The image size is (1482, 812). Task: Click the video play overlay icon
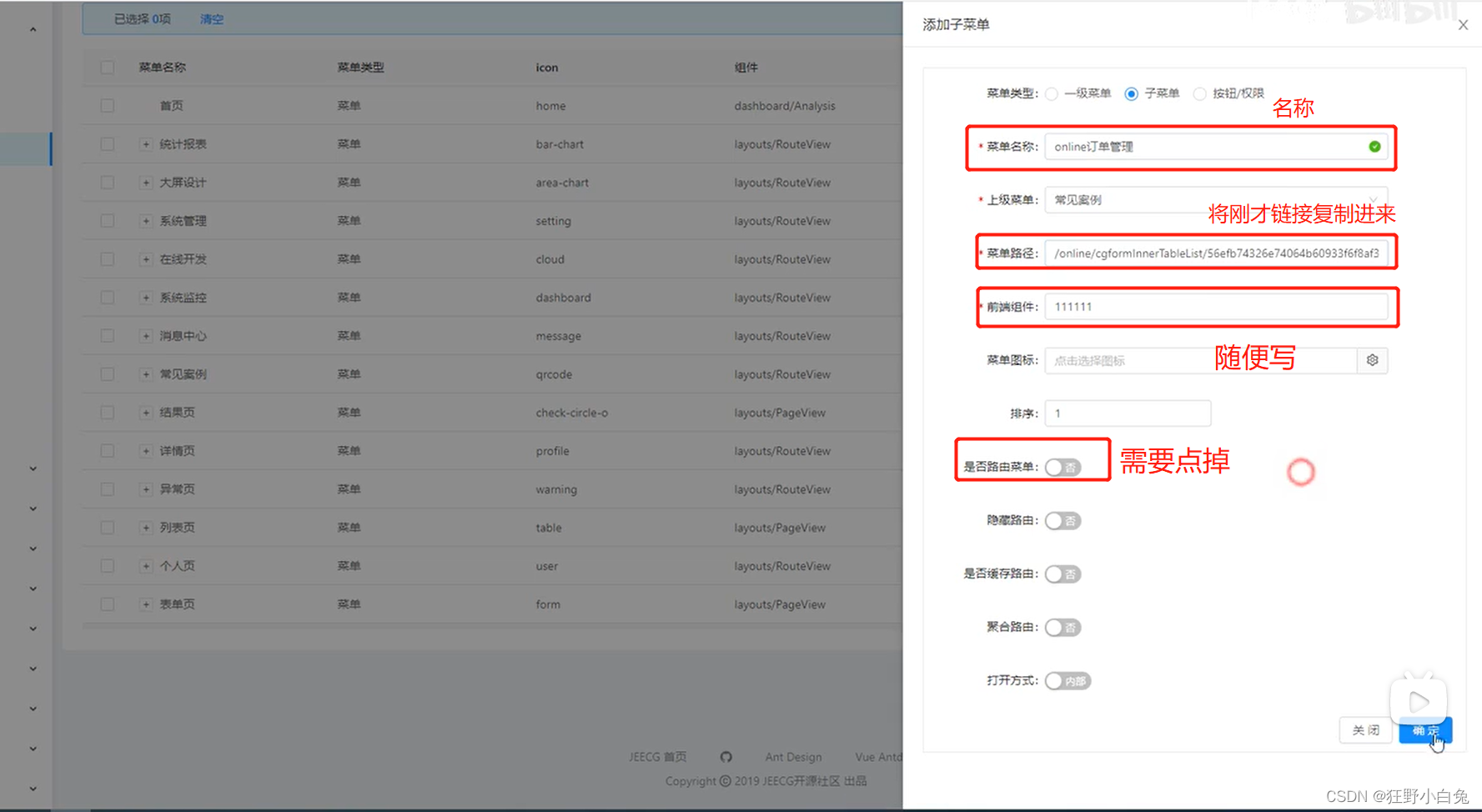click(x=1418, y=701)
